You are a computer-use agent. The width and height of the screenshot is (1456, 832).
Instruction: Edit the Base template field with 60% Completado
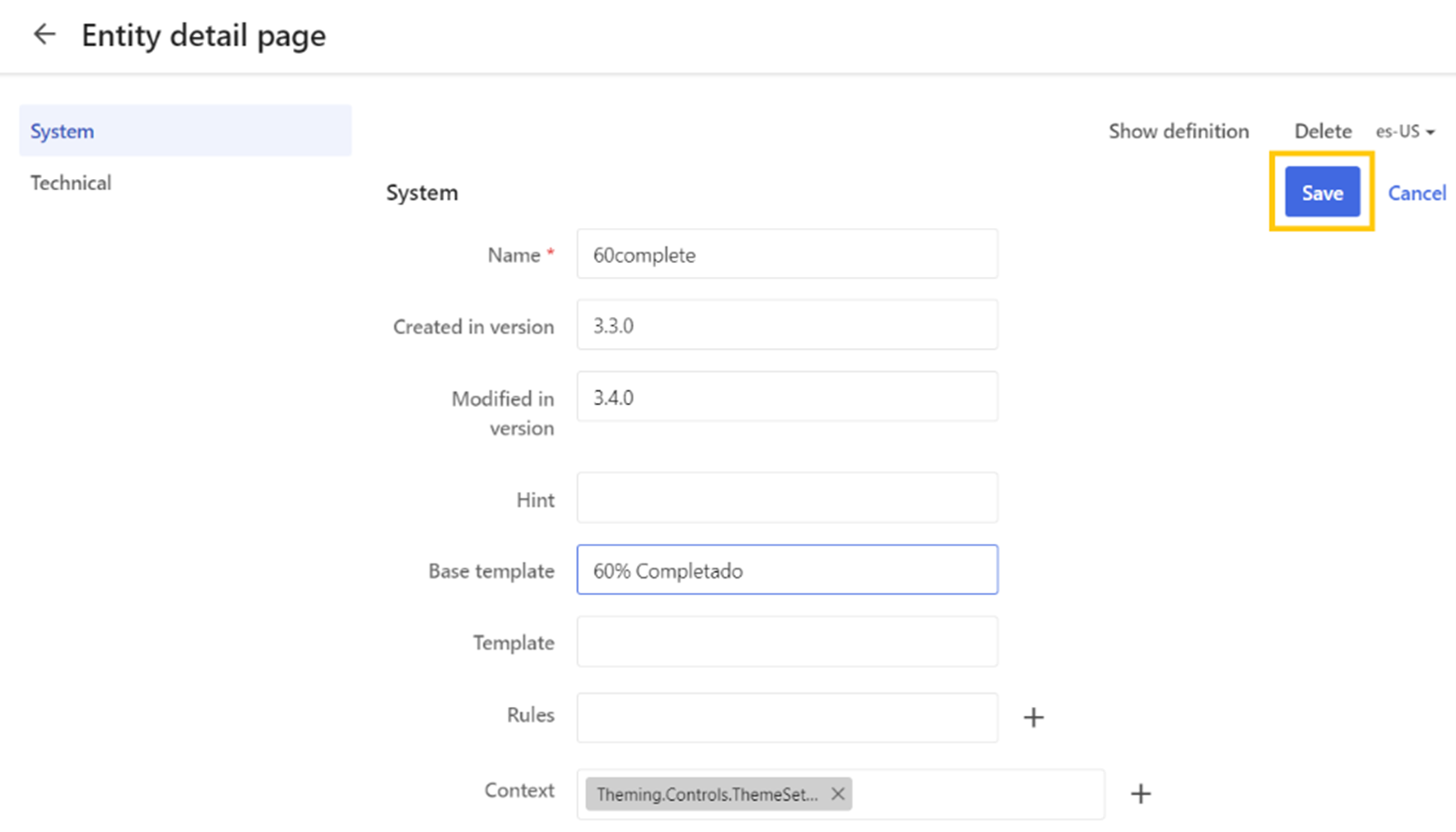(x=787, y=570)
